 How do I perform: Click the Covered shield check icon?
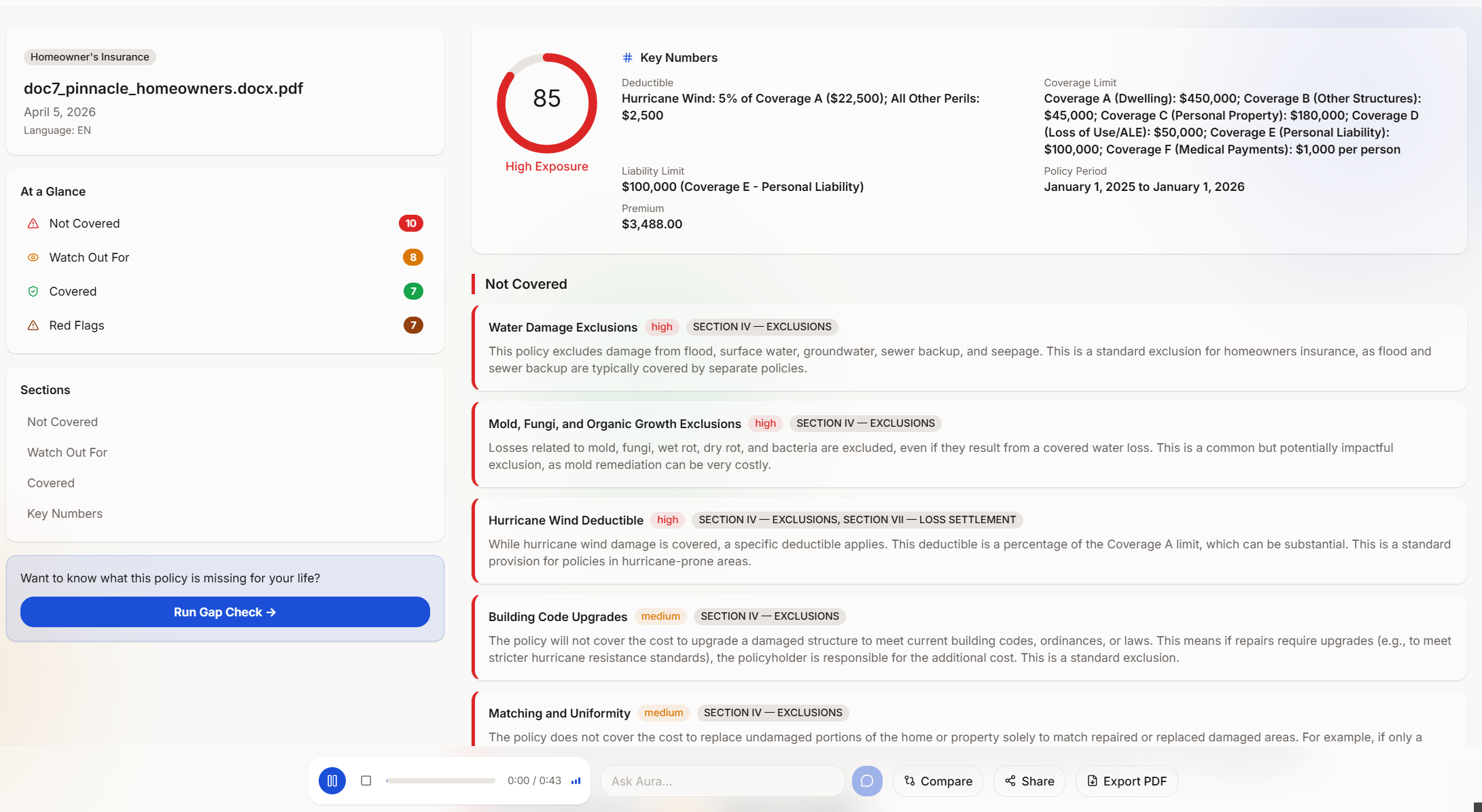pyautogui.click(x=33, y=292)
